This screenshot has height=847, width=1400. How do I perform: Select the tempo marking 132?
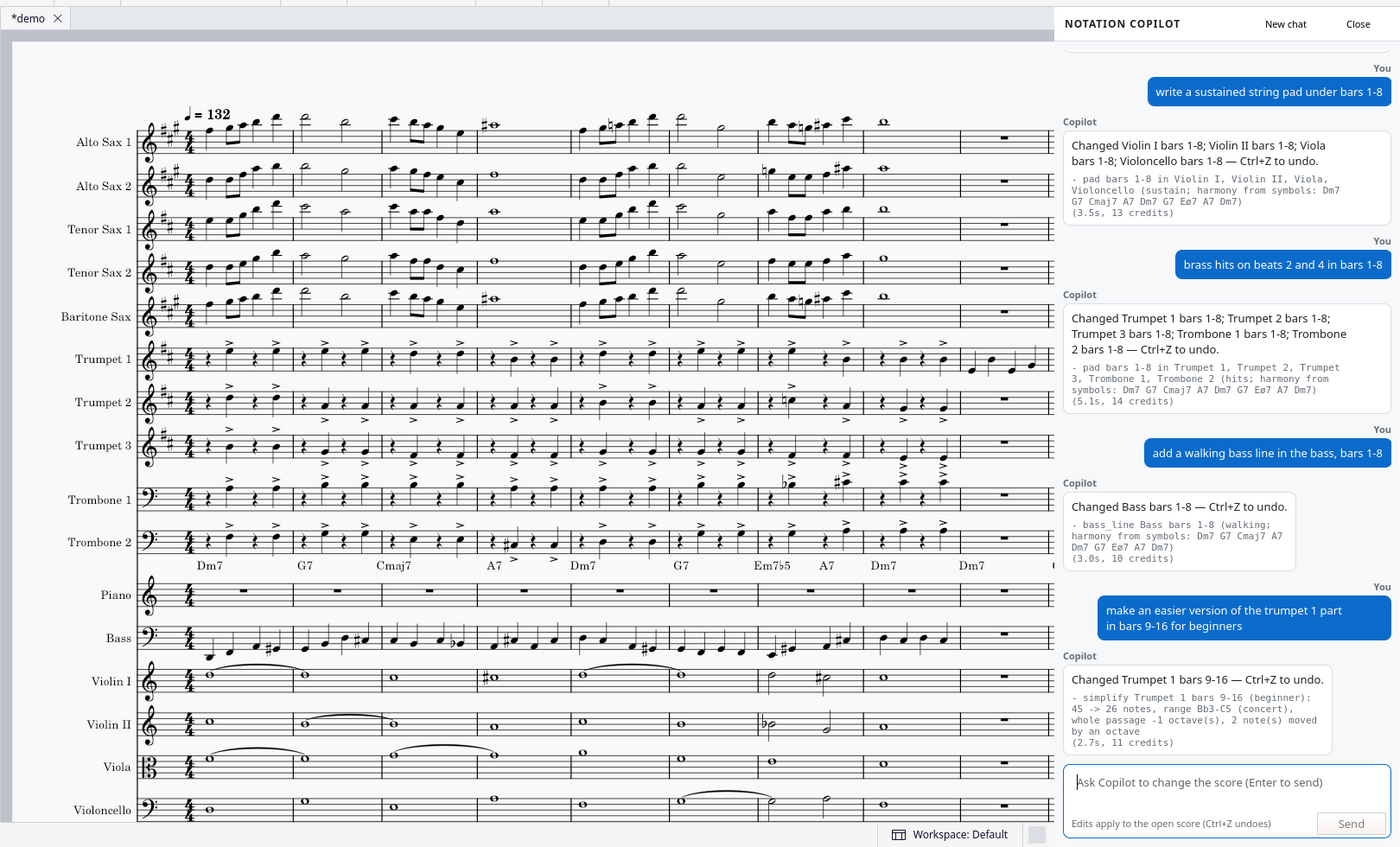tap(208, 114)
